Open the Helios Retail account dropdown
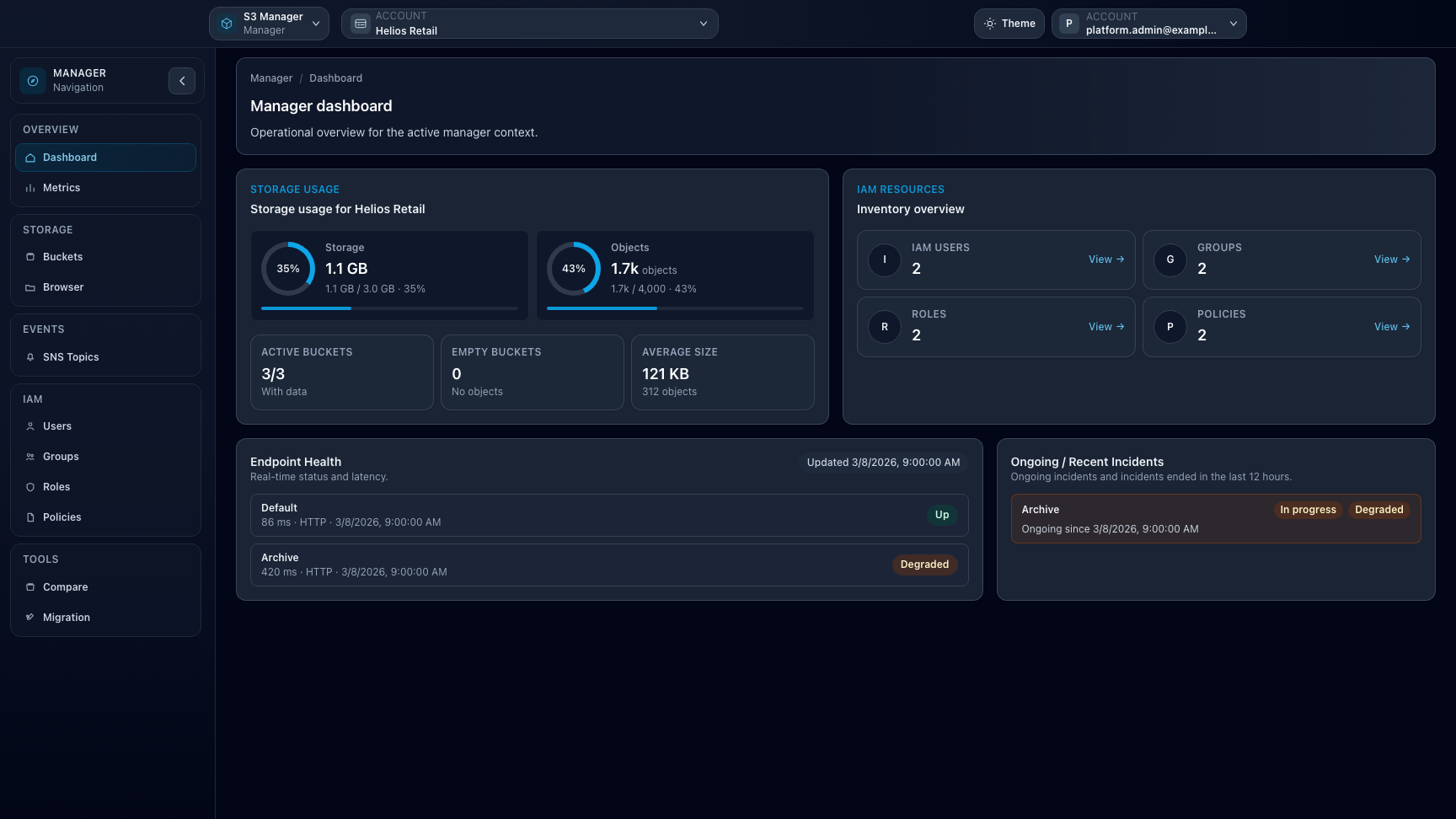This screenshot has width=1456, height=819. 529,24
